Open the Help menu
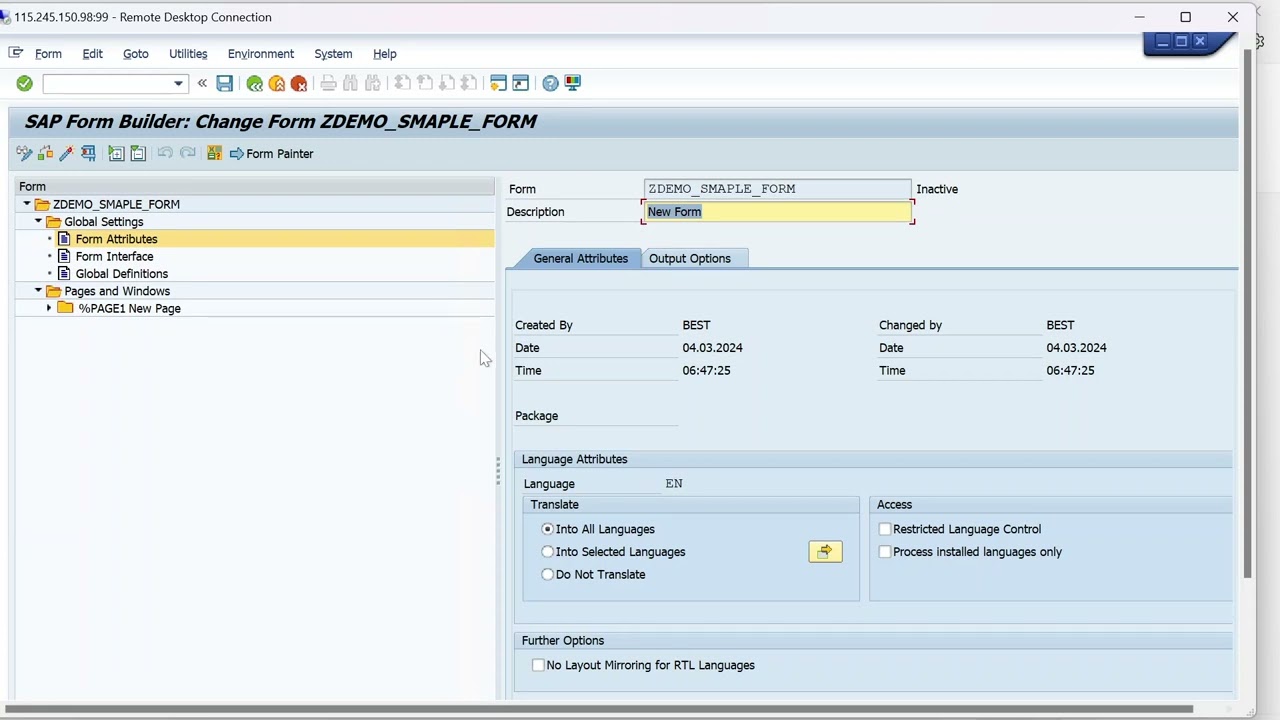This screenshot has height=720, width=1280. (x=385, y=54)
